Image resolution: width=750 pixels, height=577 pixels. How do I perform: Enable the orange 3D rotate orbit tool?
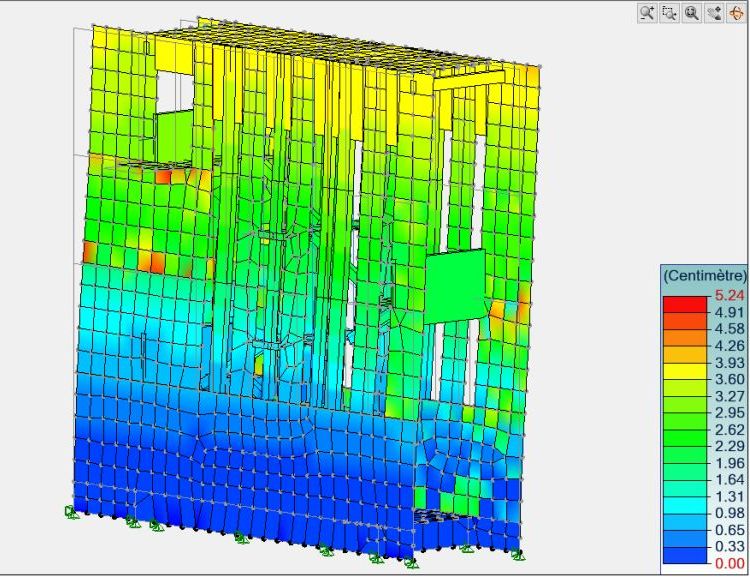tap(736, 13)
